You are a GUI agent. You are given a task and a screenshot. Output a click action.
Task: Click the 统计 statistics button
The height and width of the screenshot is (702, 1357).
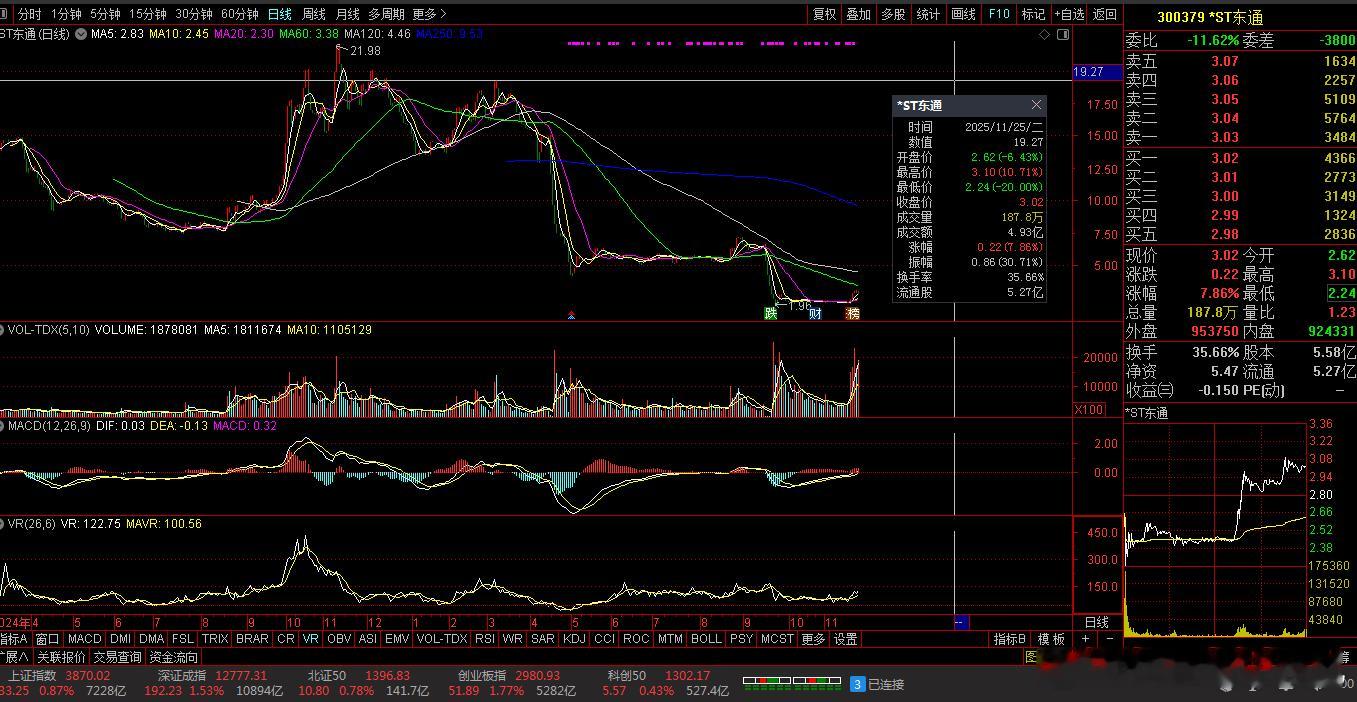928,14
